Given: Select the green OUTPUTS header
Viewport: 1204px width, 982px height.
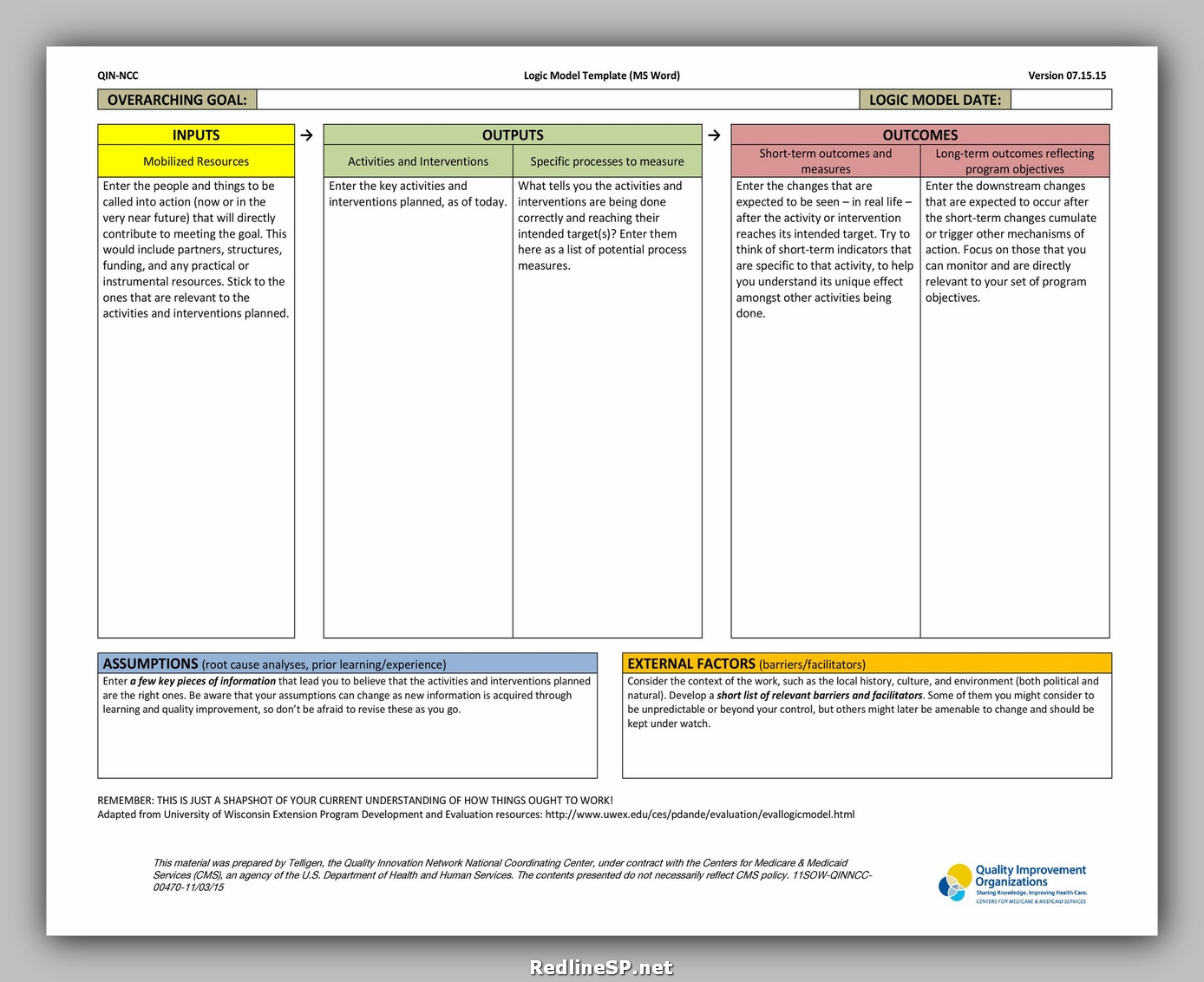Looking at the screenshot, I should tap(513, 135).
